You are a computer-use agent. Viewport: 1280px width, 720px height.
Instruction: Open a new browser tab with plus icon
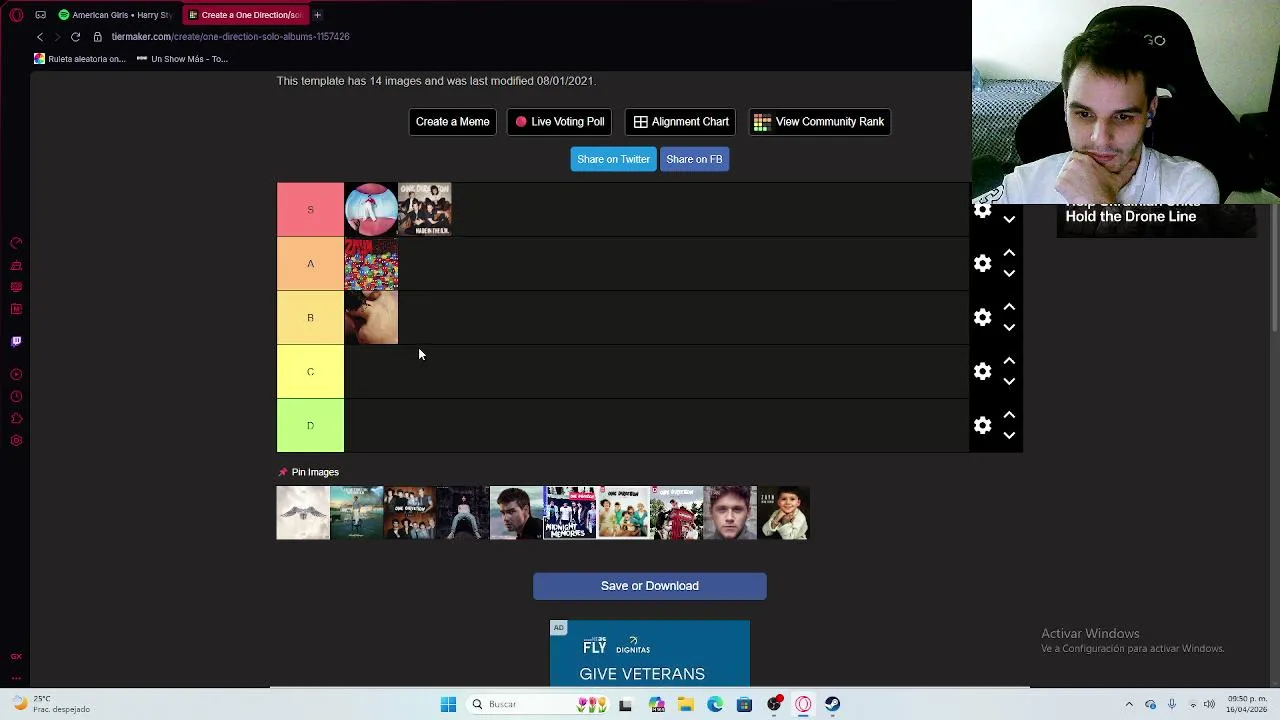coord(317,15)
